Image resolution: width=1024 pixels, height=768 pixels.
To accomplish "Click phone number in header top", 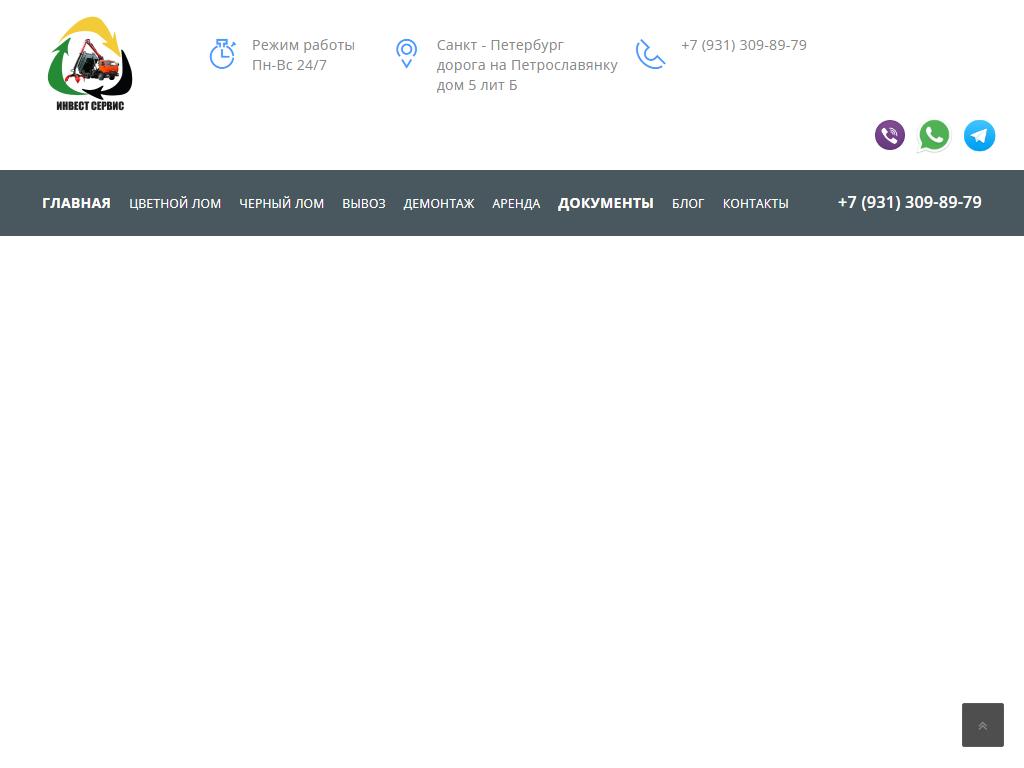I will tap(743, 45).
